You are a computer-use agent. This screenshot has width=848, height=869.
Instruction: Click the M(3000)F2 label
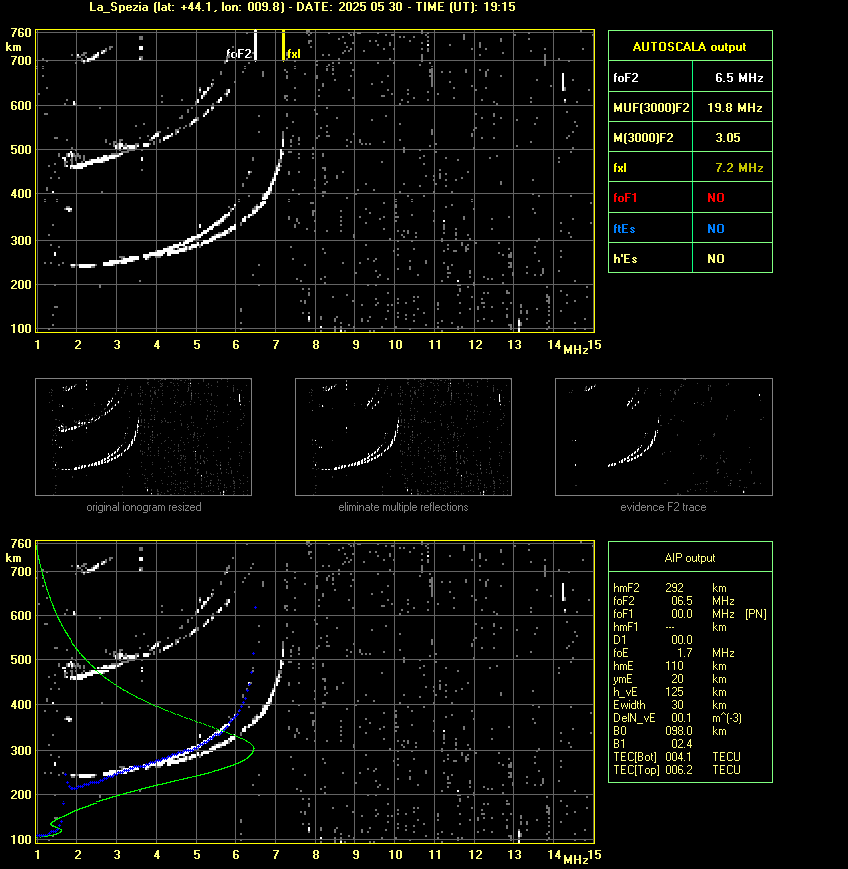click(643, 138)
